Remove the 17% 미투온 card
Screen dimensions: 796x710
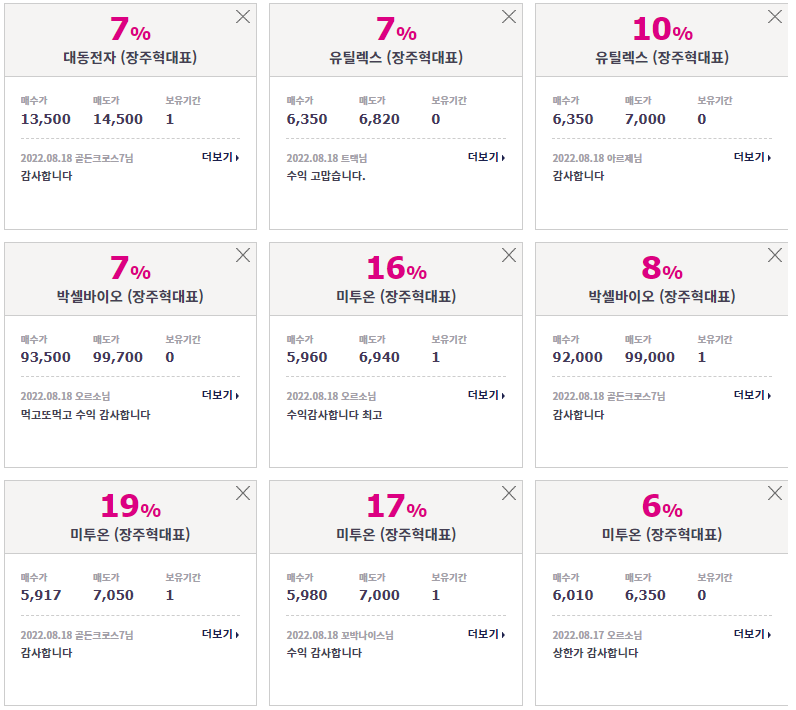click(x=509, y=493)
